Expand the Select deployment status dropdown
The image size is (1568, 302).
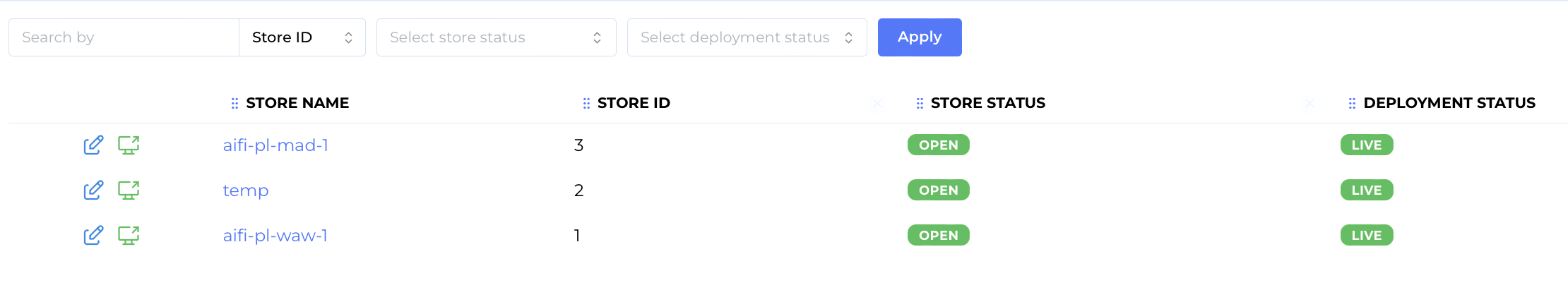(x=747, y=37)
